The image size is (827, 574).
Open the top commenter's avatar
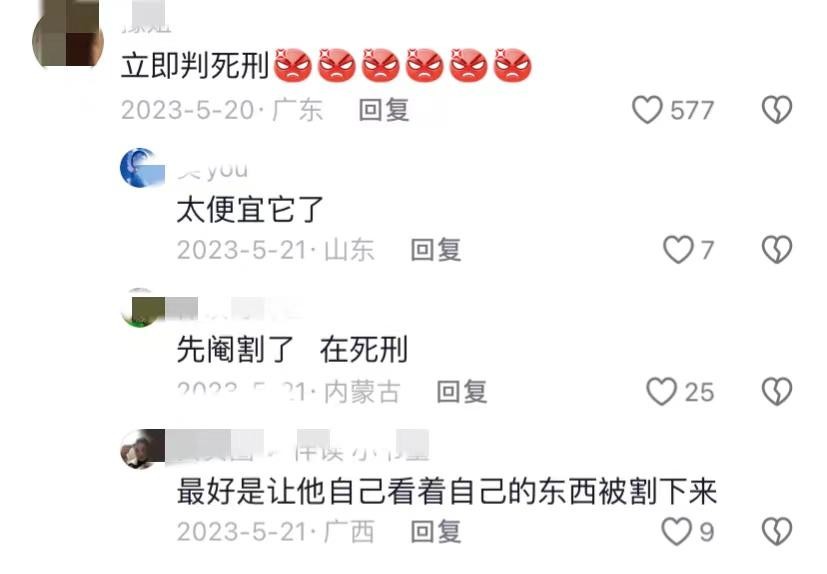click(68, 38)
